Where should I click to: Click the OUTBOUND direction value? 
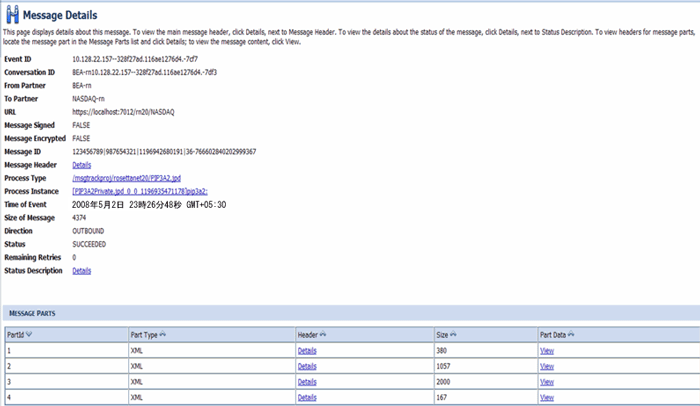(x=88, y=231)
